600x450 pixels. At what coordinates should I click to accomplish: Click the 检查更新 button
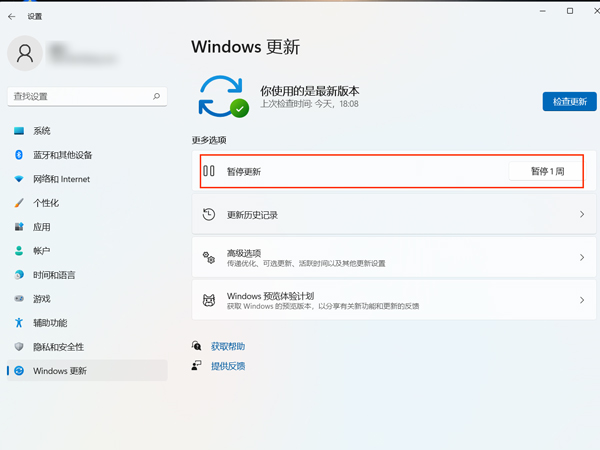[x=569, y=101]
